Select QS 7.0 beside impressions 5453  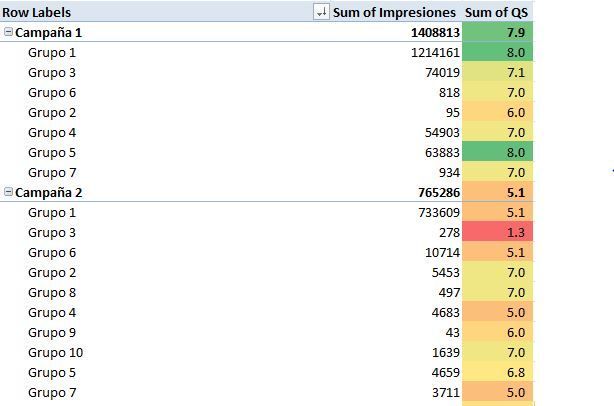tap(497, 272)
